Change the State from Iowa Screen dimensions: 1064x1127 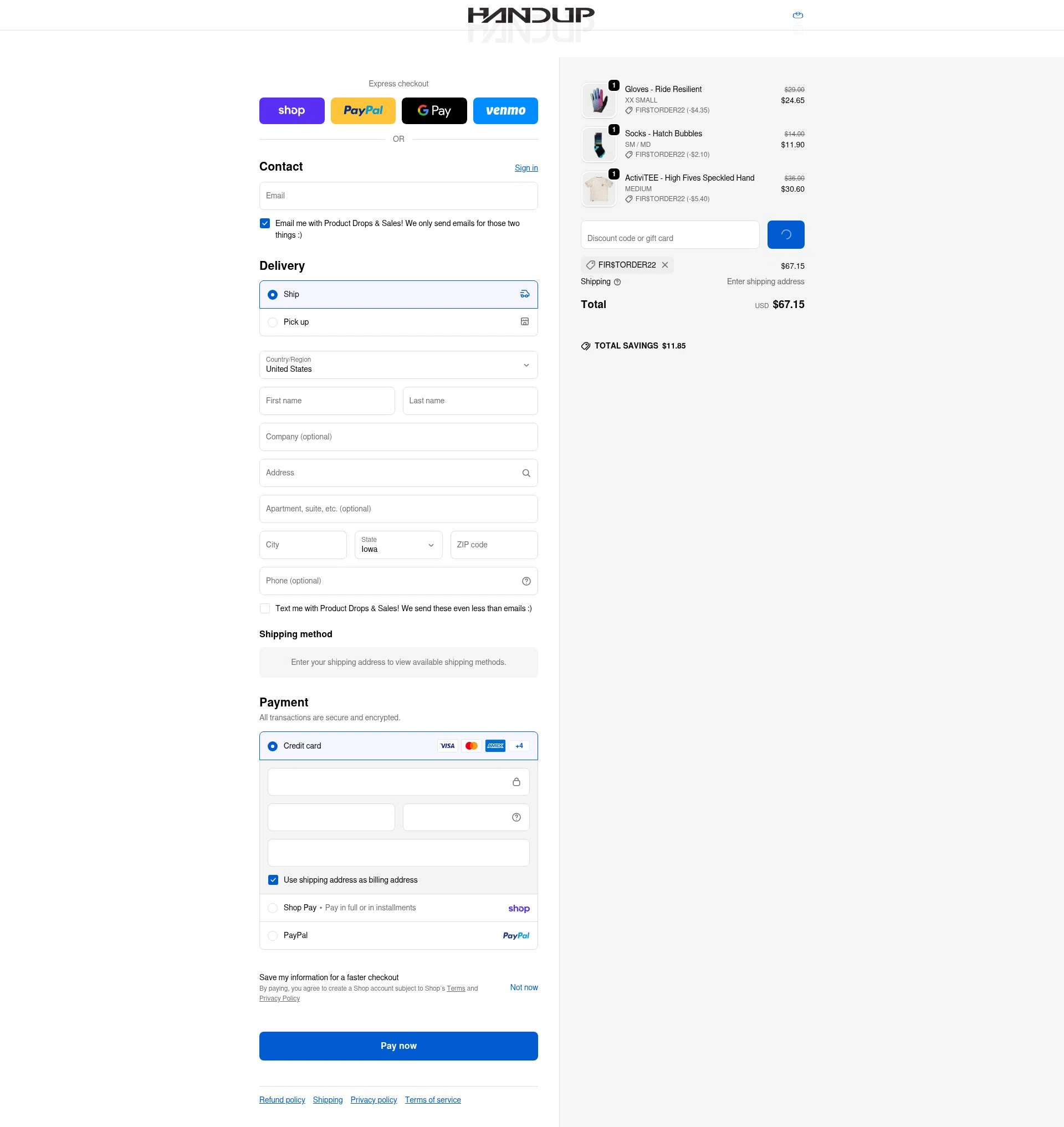(x=398, y=545)
